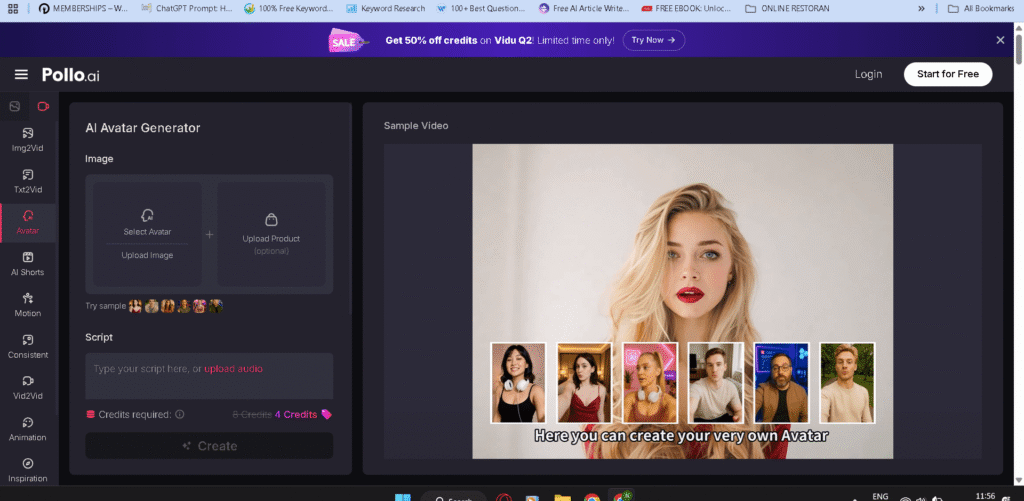
Task: Click the Motion tool icon
Action: 27,304
